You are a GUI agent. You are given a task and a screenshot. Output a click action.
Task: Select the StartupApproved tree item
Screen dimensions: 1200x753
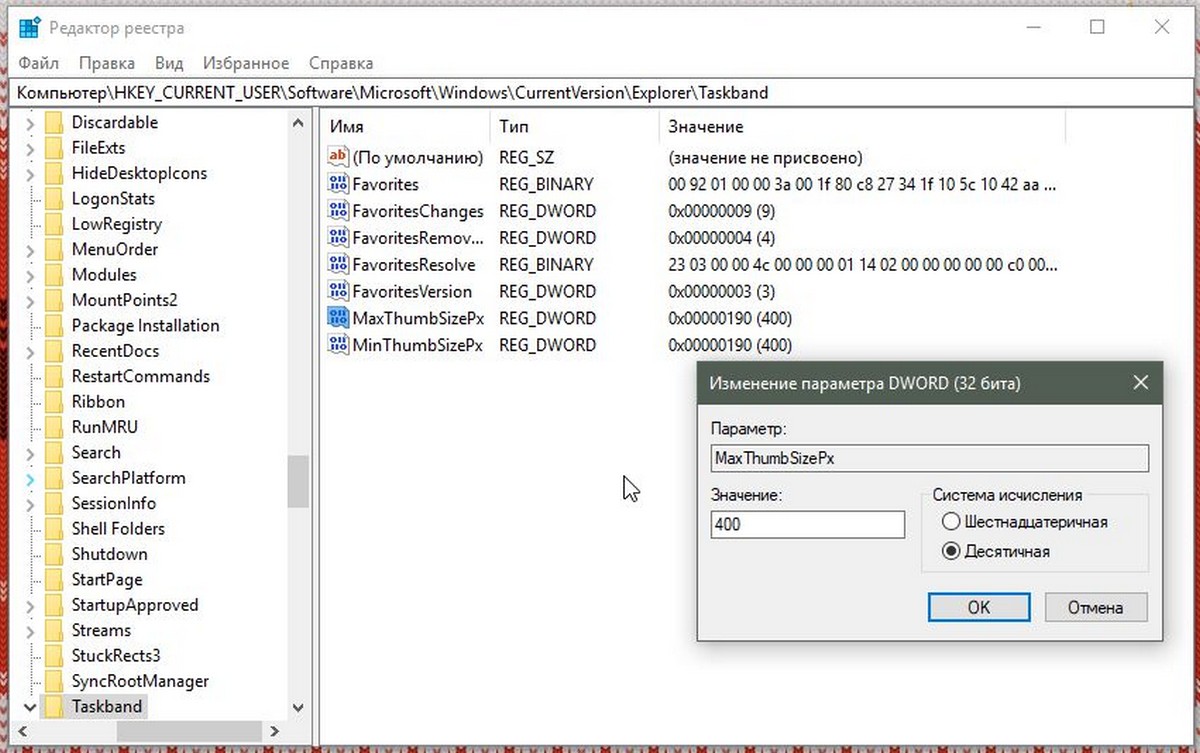pyautogui.click(x=135, y=605)
